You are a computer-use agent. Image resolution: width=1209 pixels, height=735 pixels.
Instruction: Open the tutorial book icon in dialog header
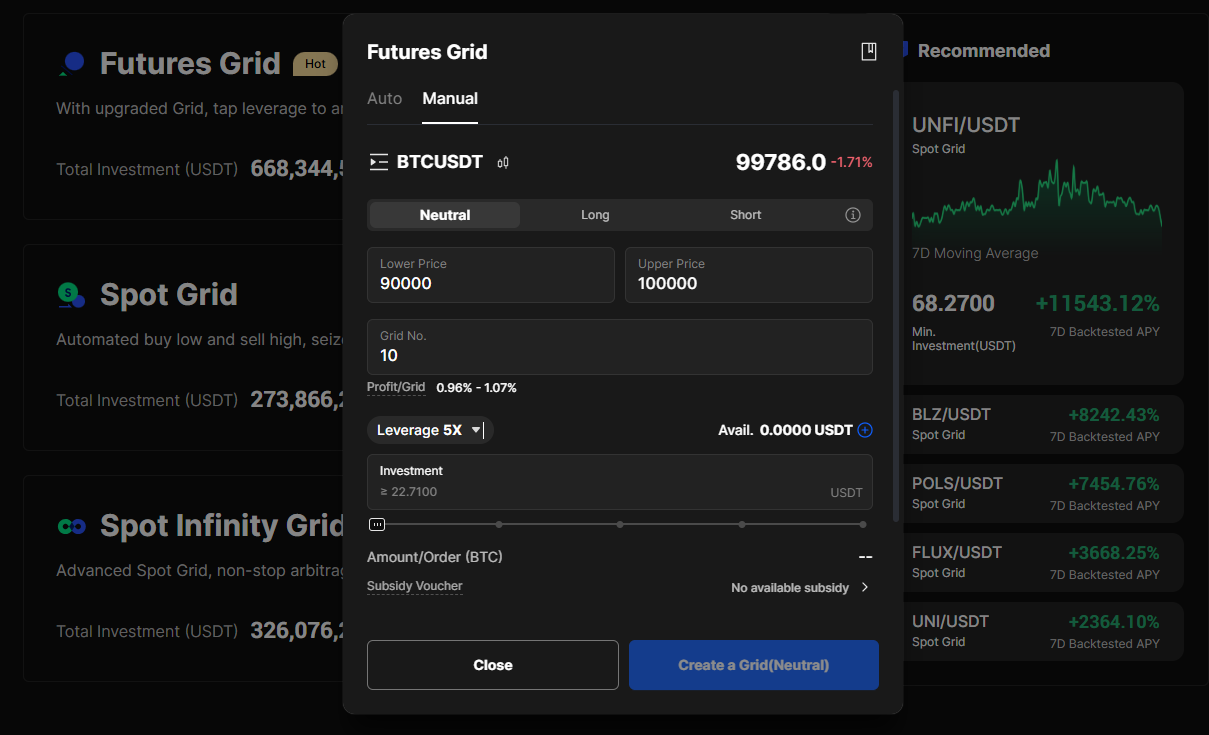[869, 52]
